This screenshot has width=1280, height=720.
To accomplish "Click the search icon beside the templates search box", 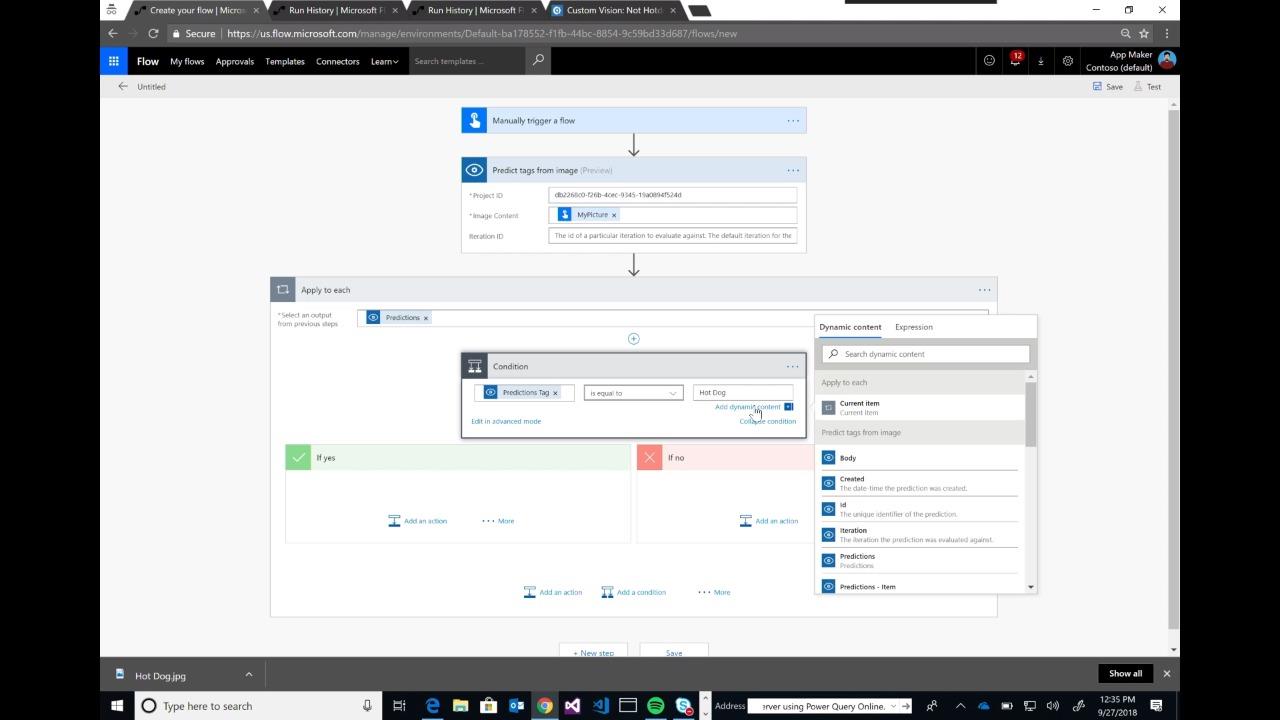I will 538,60.
